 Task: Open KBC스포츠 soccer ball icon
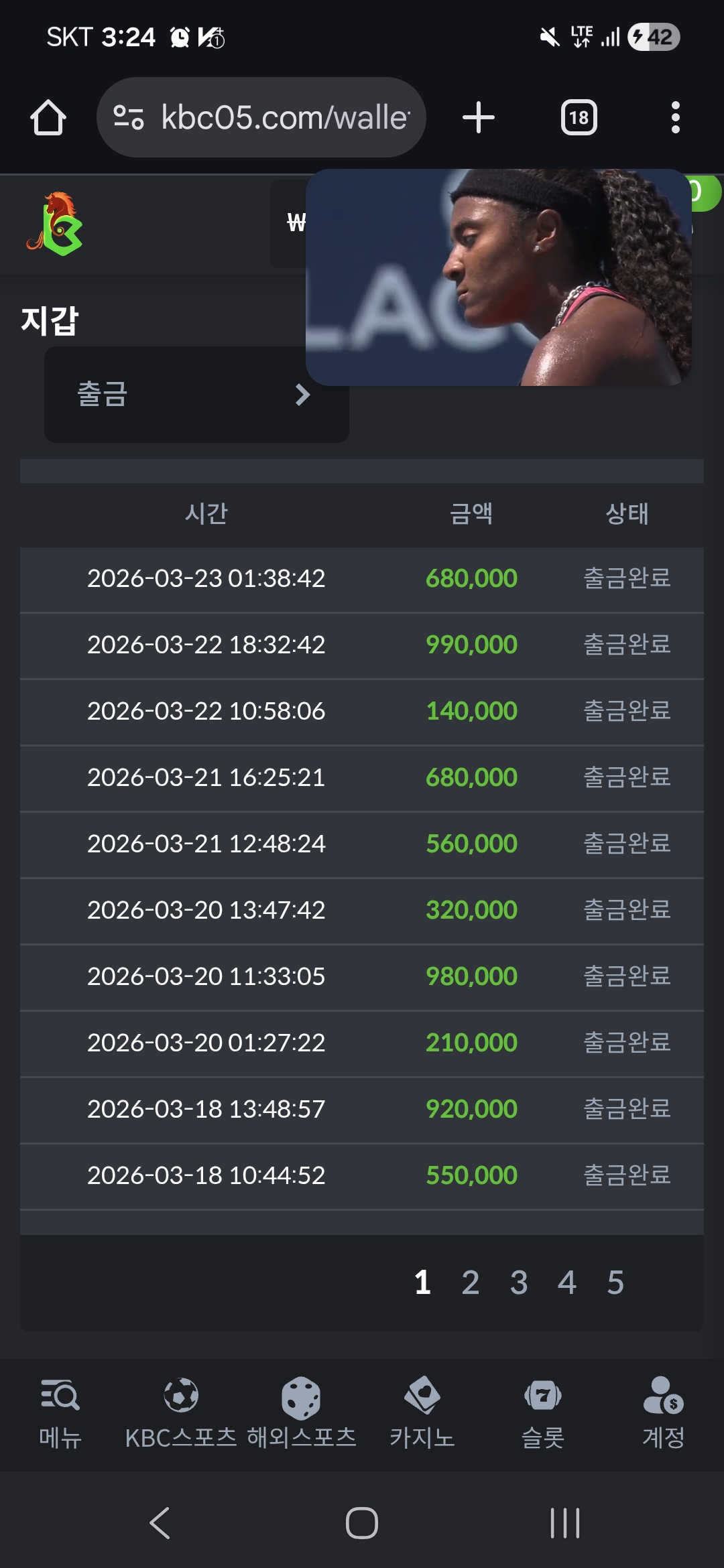pyautogui.click(x=181, y=1395)
